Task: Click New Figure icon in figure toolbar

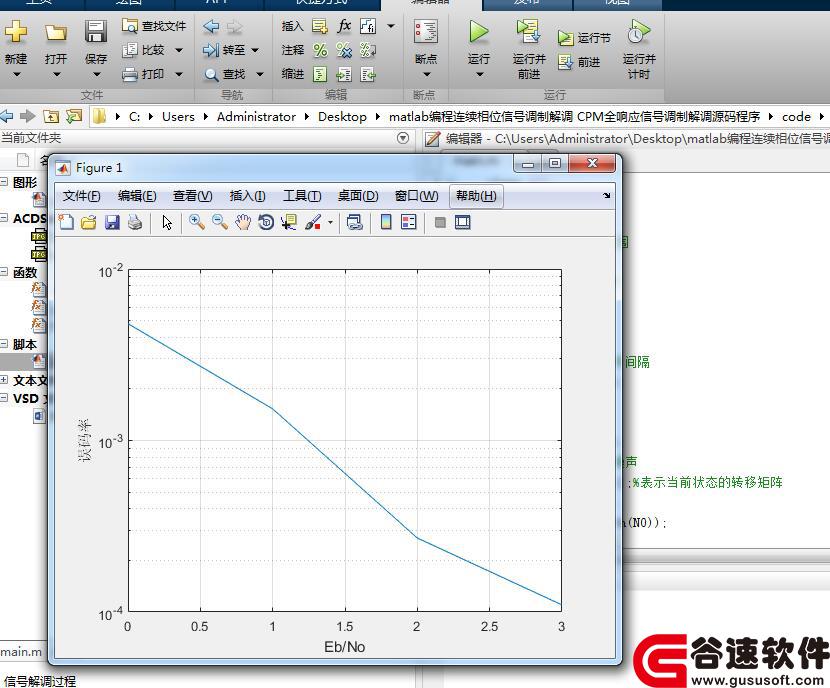Action: [x=66, y=222]
